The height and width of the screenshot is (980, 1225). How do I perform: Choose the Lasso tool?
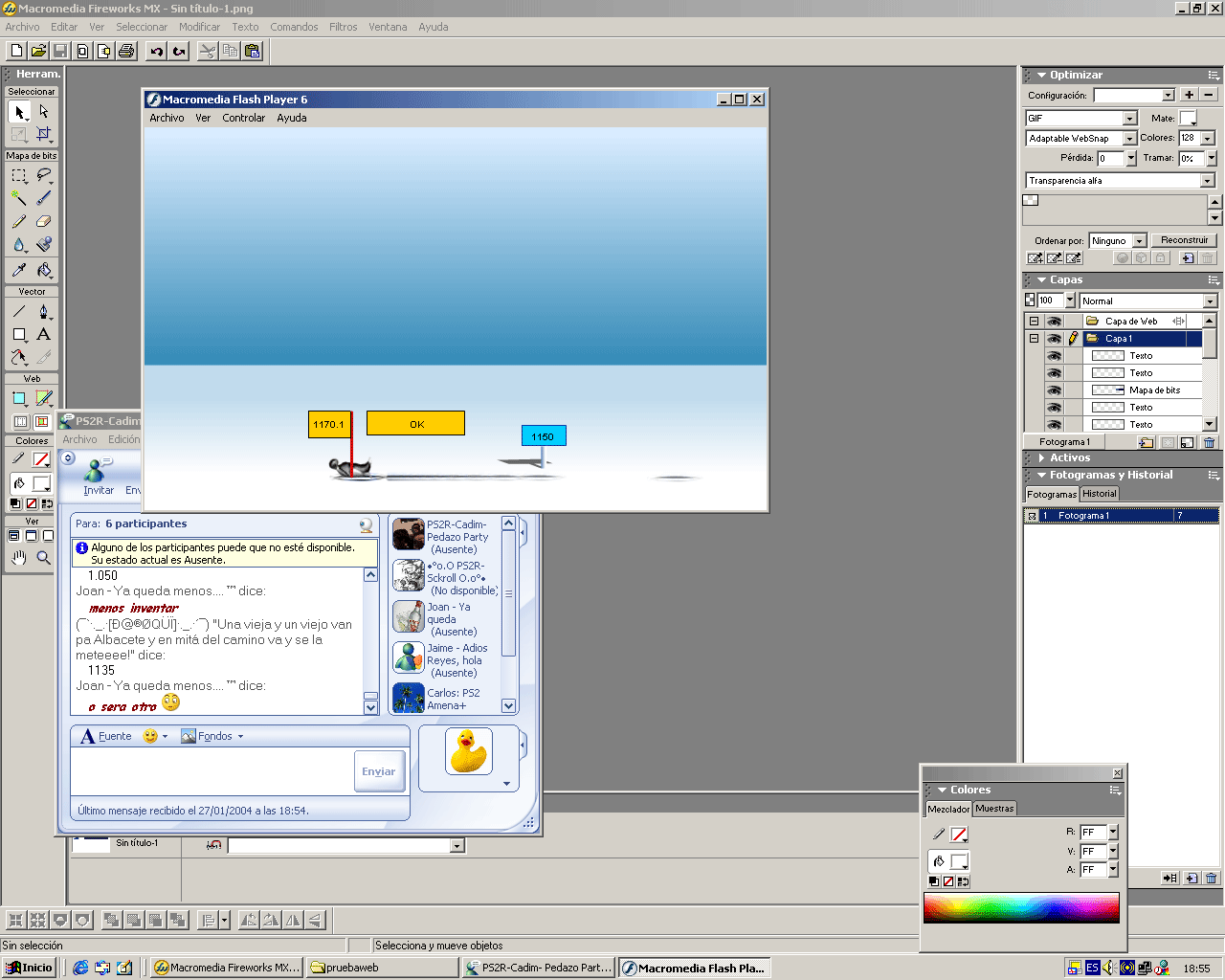coord(44,176)
